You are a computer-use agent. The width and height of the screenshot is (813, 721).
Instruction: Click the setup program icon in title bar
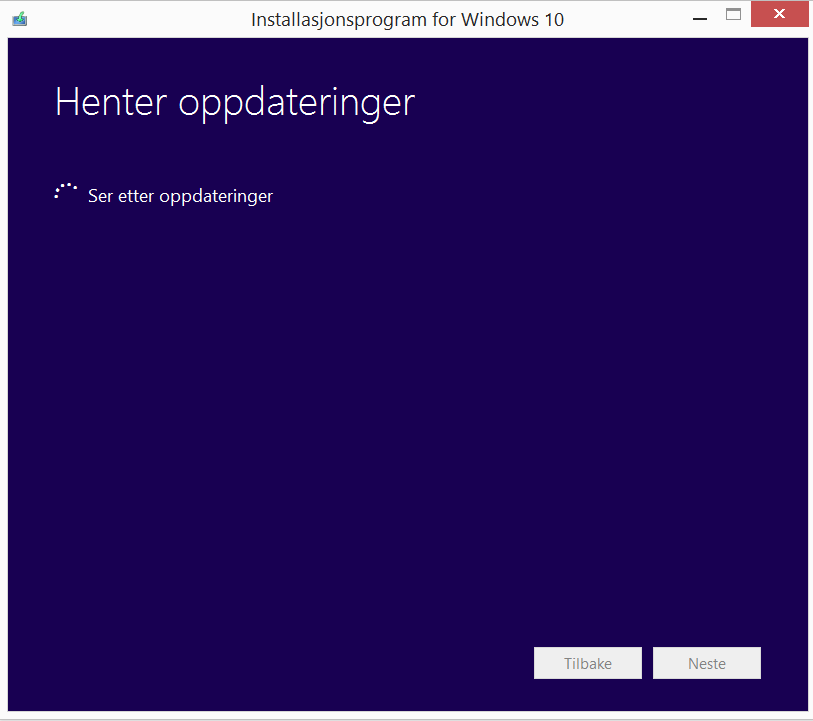pyautogui.click(x=20, y=19)
